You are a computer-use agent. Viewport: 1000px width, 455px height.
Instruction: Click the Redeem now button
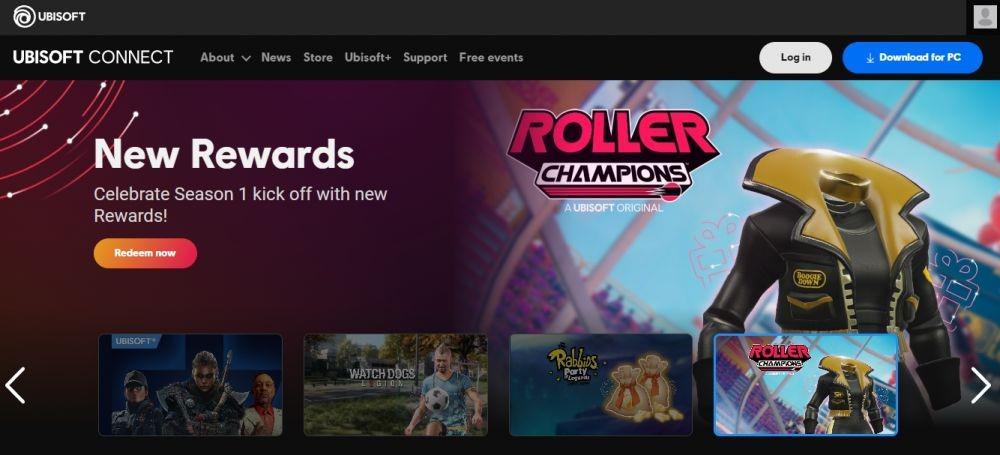tap(145, 253)
